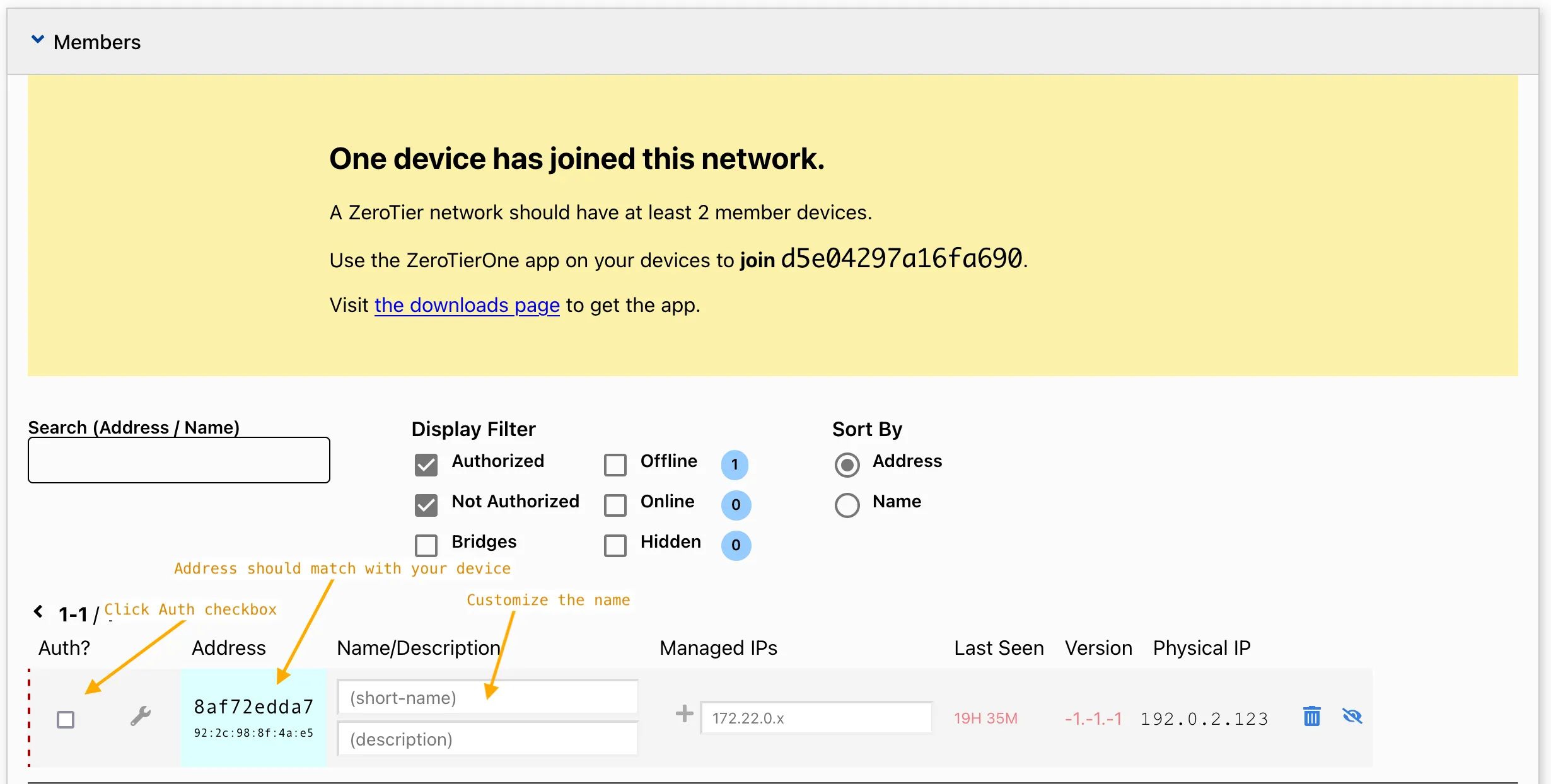Enable the Hidden display filter
Image resolution: width=1551 pixels, height=784 pixels.
point(615,545)
